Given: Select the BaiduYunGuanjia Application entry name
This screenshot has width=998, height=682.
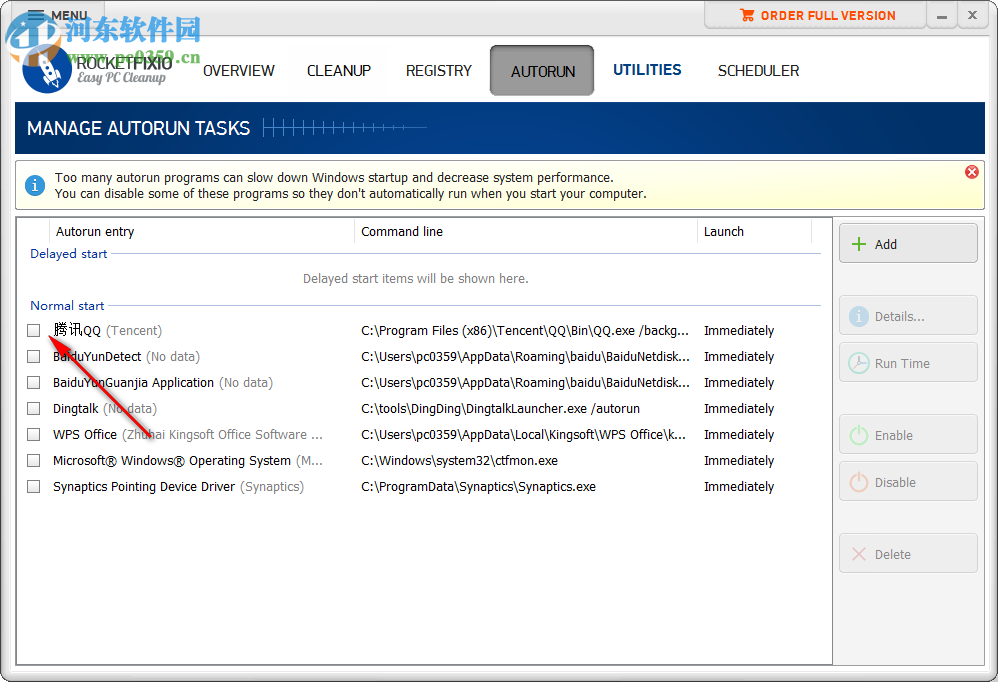Looking at the screenshot, I should (x=133, y=382).
